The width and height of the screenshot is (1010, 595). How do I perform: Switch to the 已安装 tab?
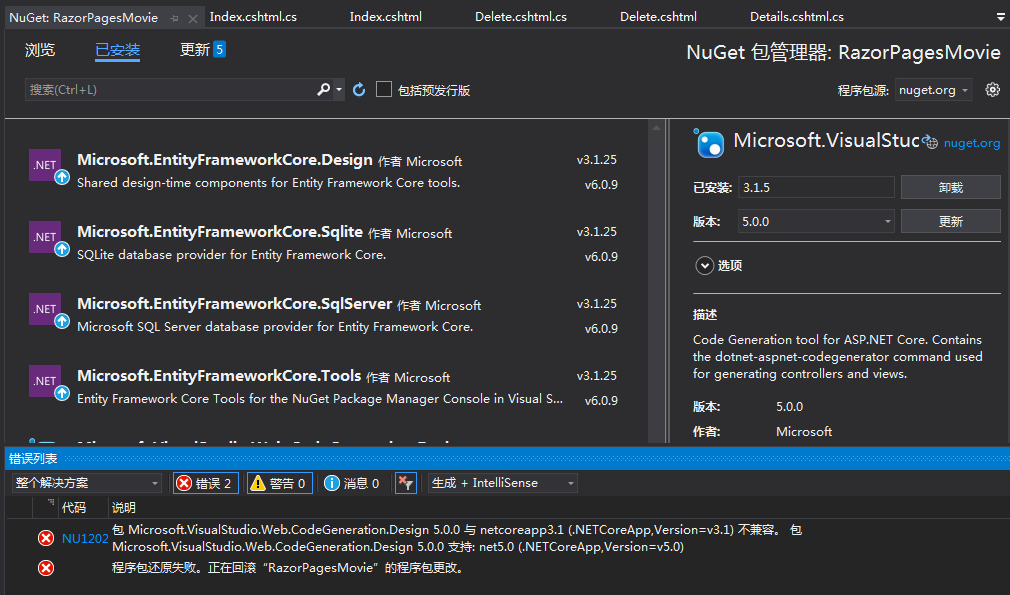pyautogui.click(x=117, y=50)
